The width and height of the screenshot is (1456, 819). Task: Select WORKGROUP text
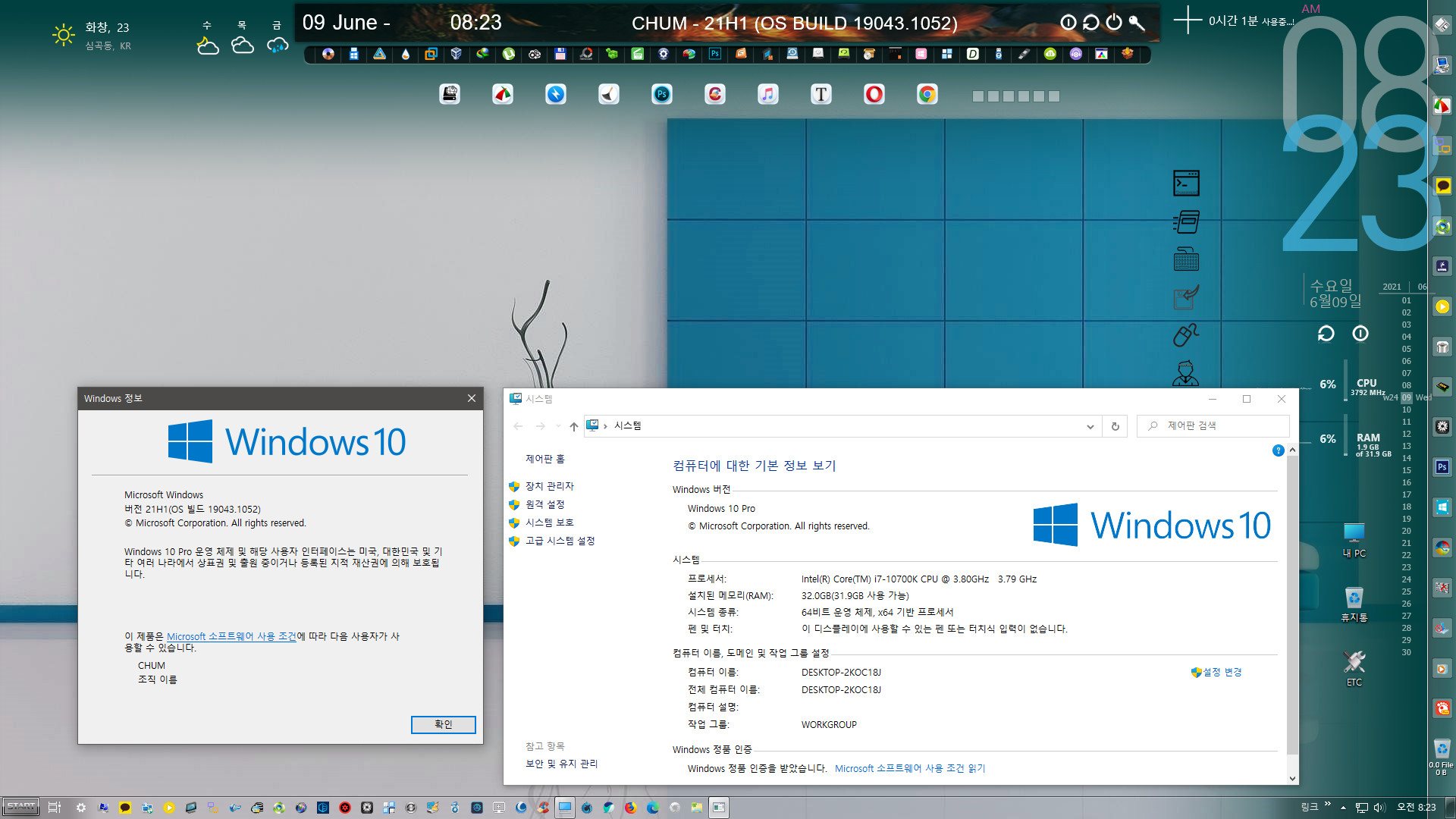(x=829, y=725)
